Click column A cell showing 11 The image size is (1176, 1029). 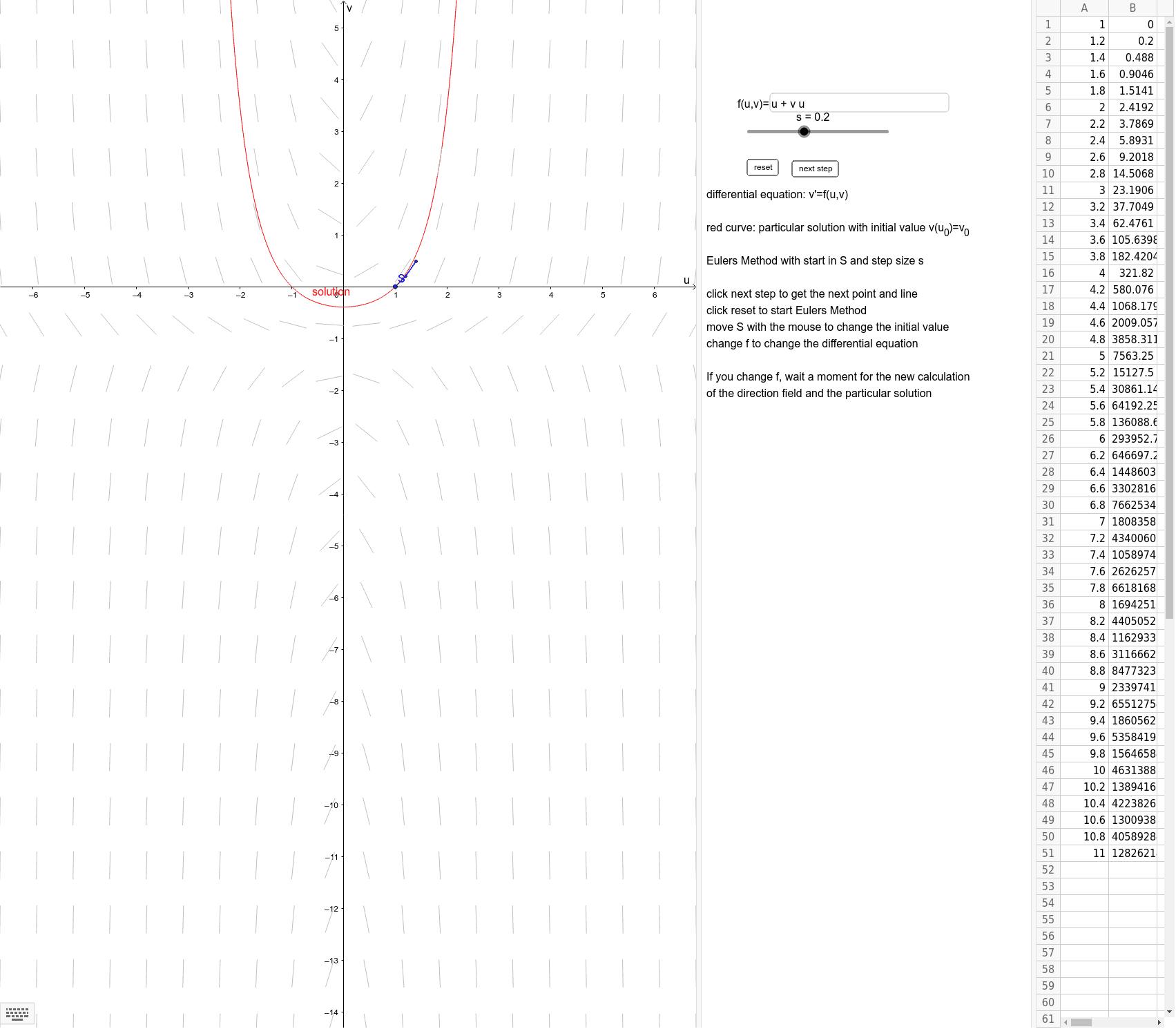click(1084, 853)
